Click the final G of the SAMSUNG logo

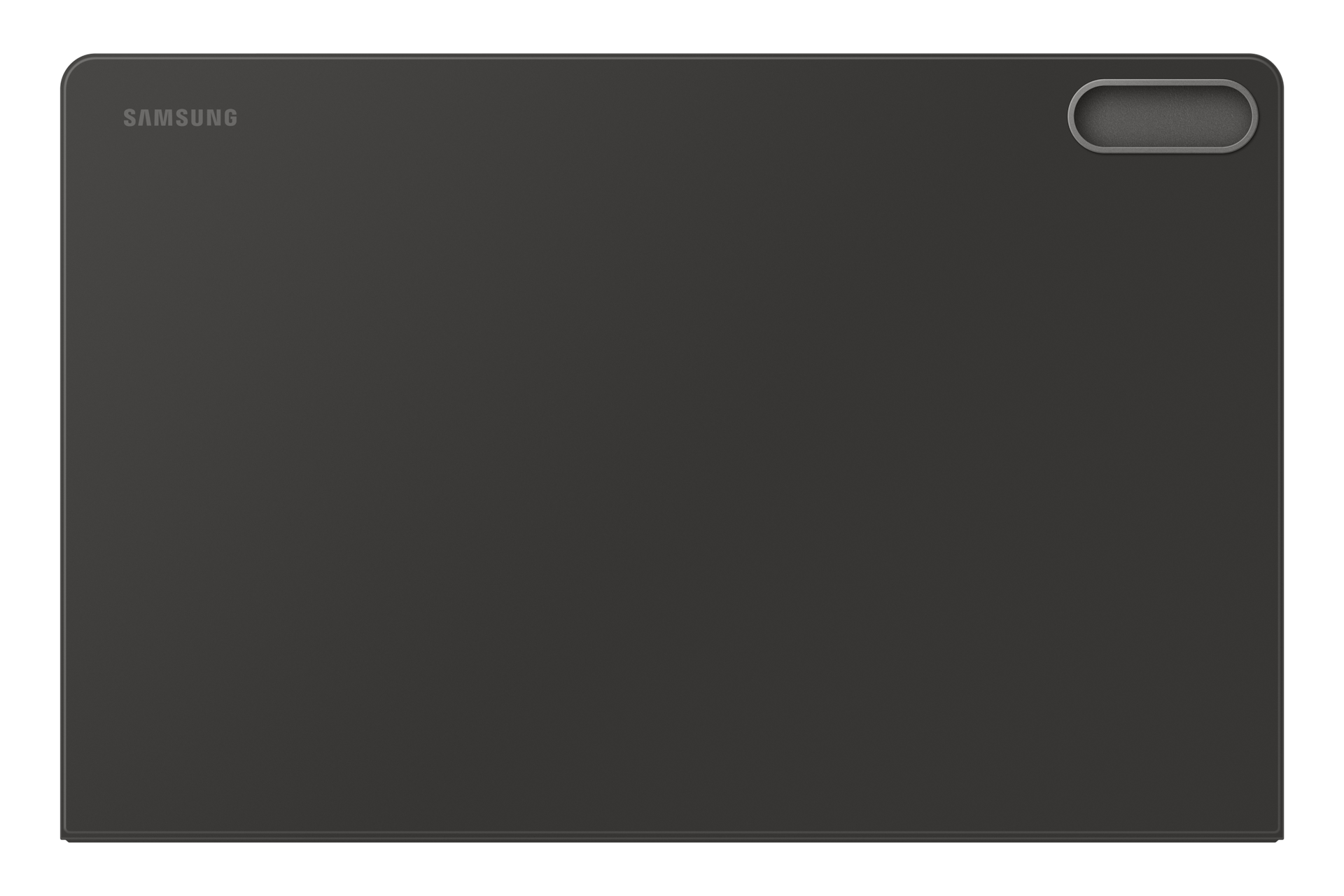[x=230, y=118]
